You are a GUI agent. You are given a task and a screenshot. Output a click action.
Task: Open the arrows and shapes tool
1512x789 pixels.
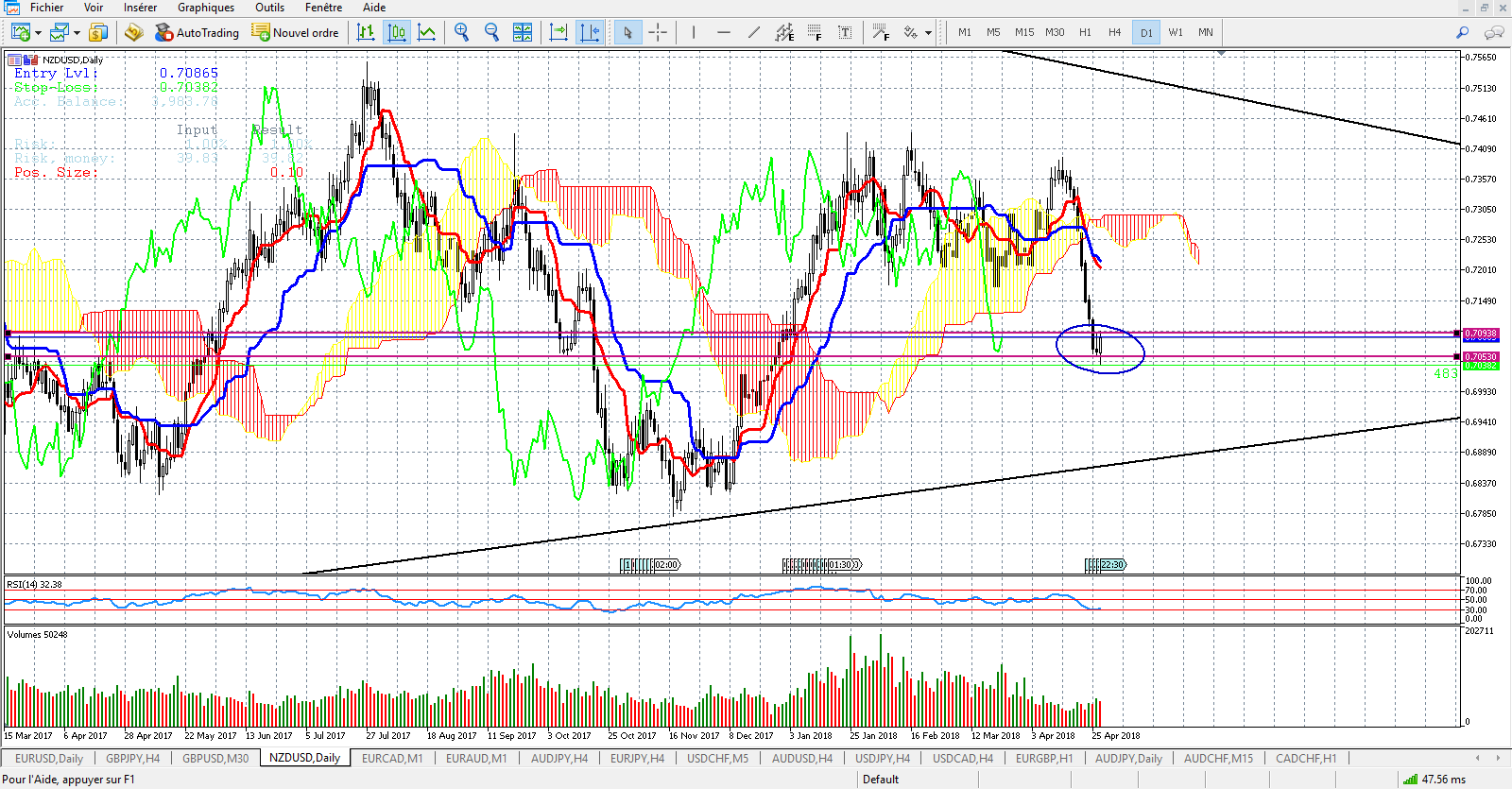click(x=910, y=32)
